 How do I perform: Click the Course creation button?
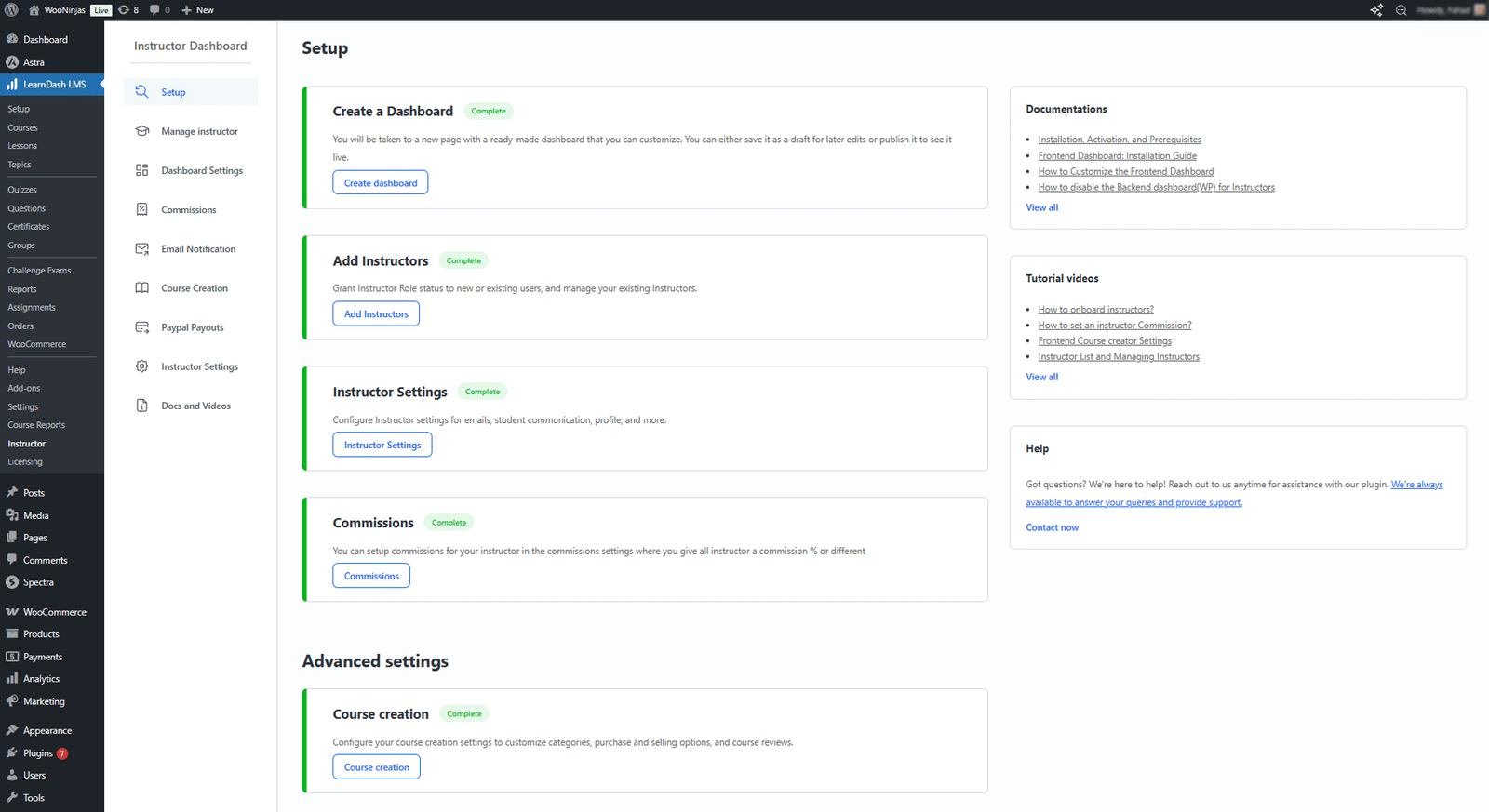coord(377,767)
